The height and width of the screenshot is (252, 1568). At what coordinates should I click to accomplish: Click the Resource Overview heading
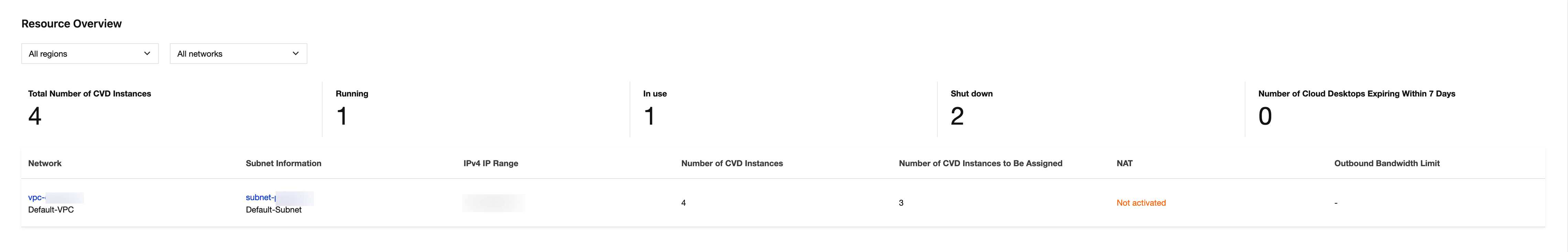click(x=71, y=24)
